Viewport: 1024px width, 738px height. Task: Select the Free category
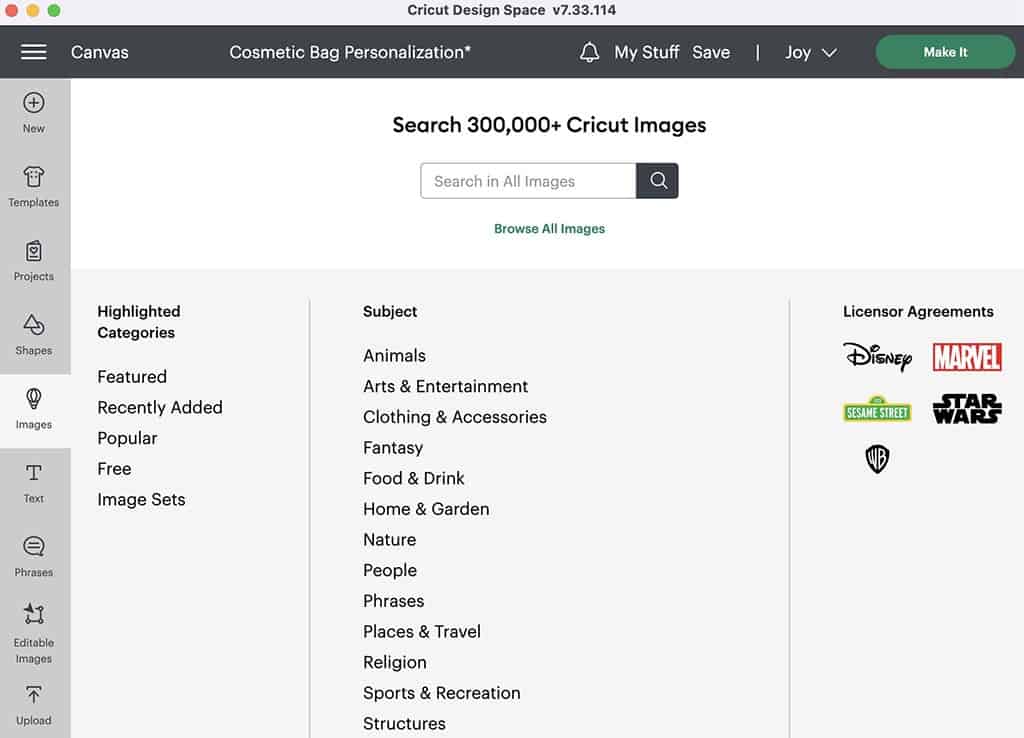(x=114, y=469)
